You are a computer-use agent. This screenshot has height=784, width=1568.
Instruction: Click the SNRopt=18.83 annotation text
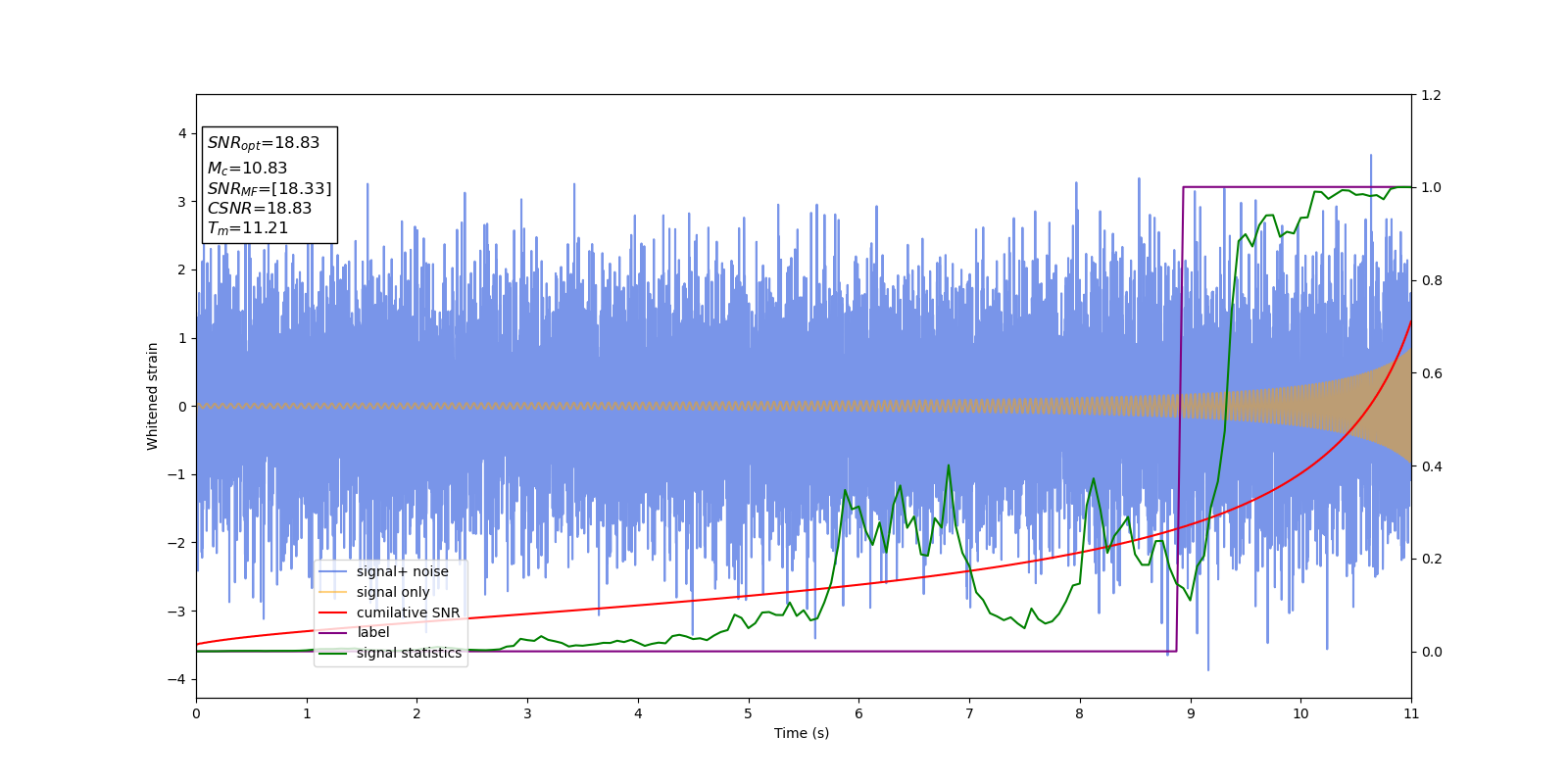264,143
